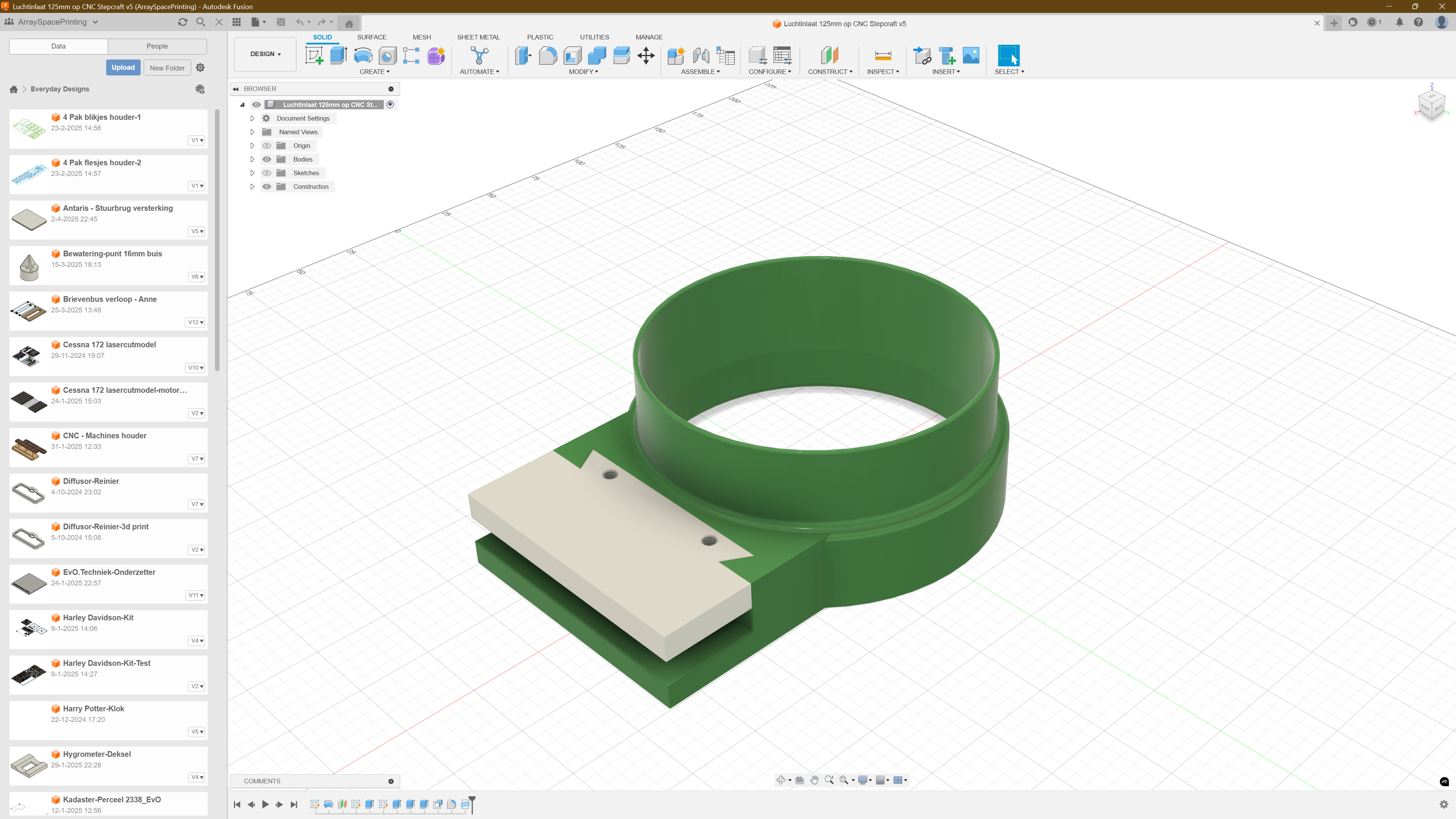Toggle Origin folder eye icon
The width and height of the screenshot is (1456, 819).
tap(267, 146)
